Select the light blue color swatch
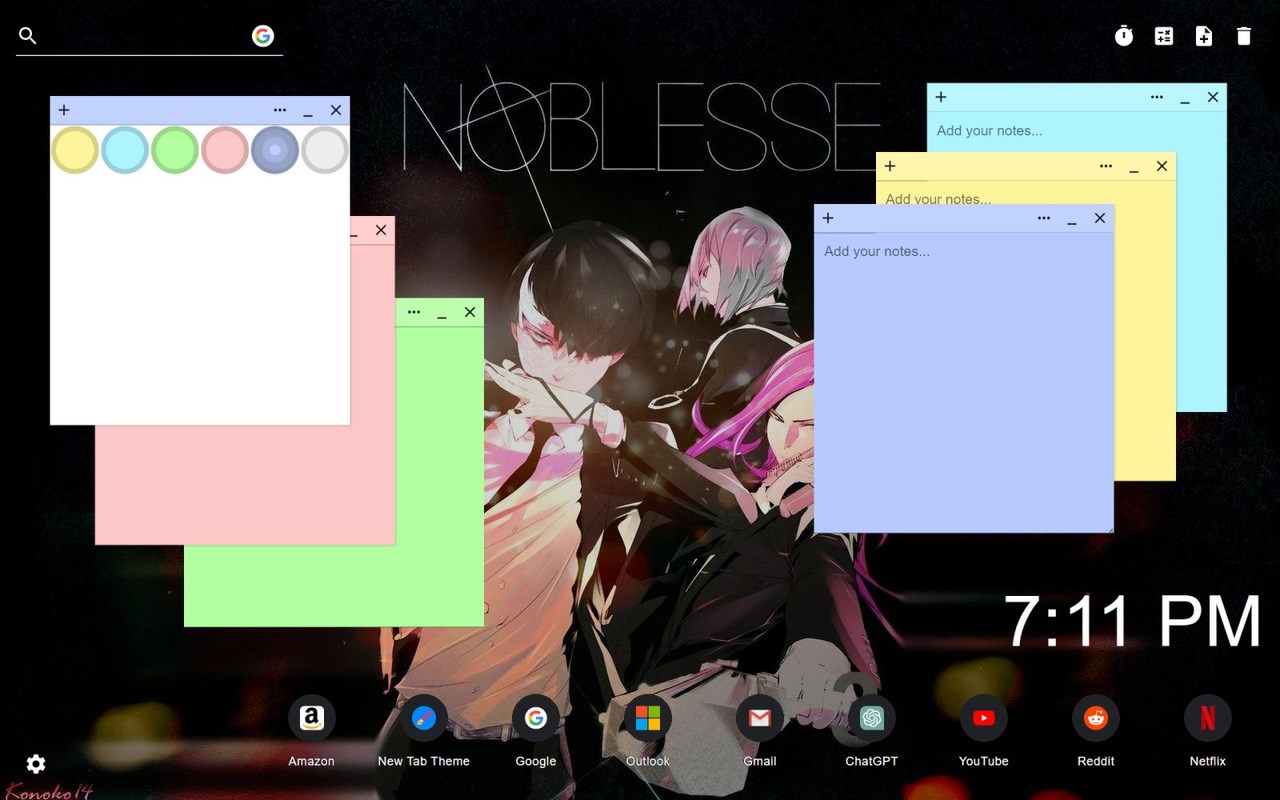This screenshot has width=1280, height=800. click(x=125, y=150)
